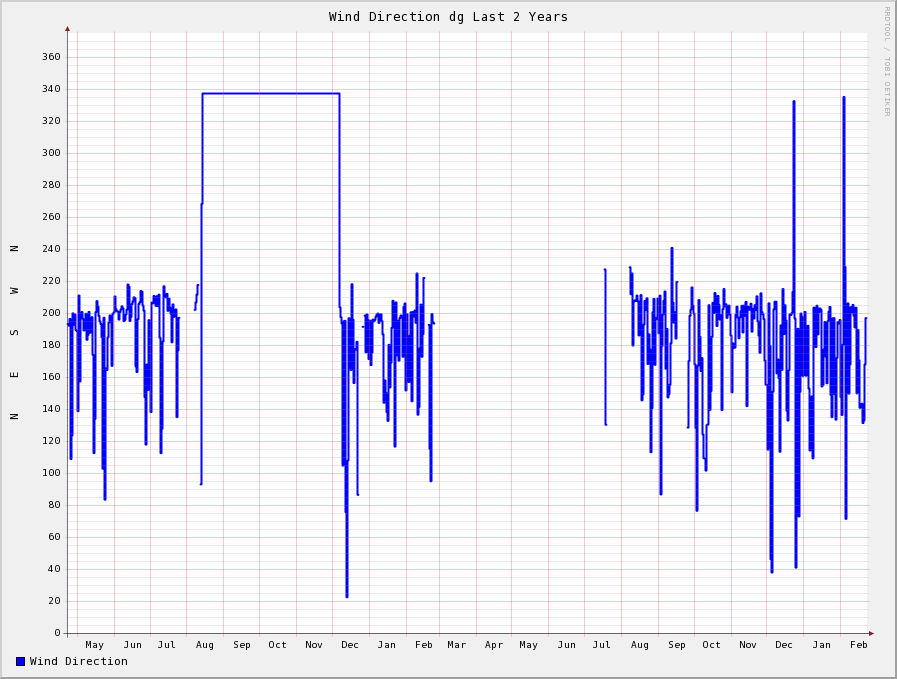The image size is (897, 679).
Task: Click the RRDTOOL / TOBI OETIKER watermark
Action: point(886,61)
